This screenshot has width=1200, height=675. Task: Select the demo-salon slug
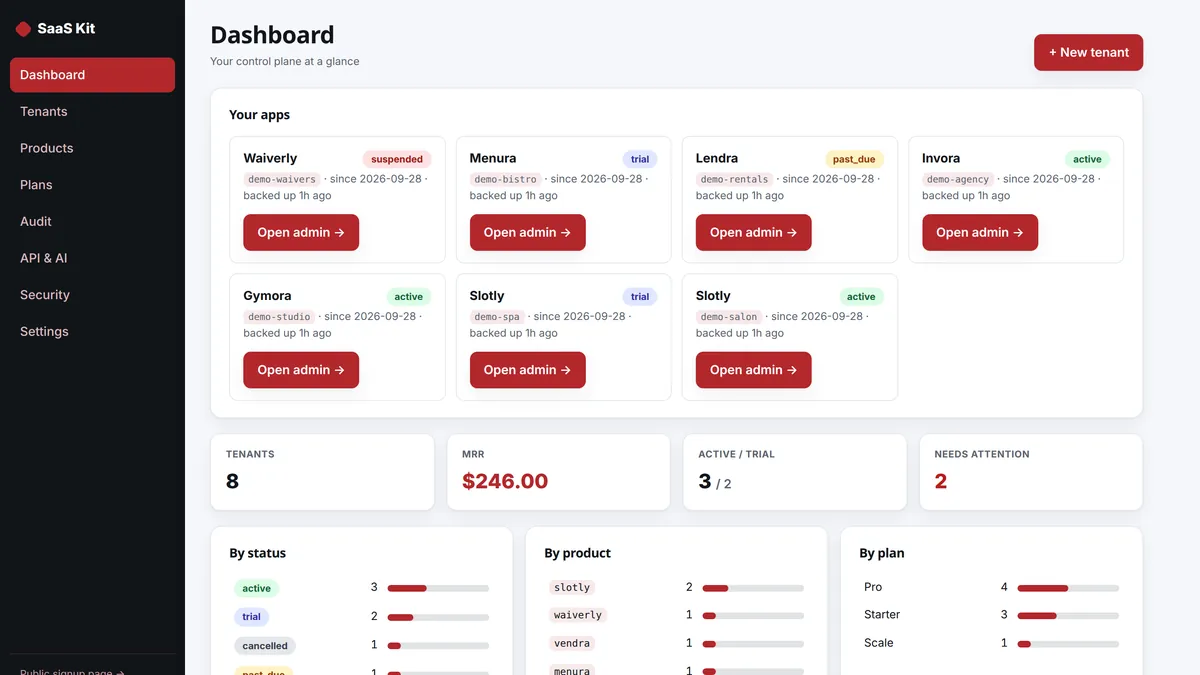click(x=729, y=317)
